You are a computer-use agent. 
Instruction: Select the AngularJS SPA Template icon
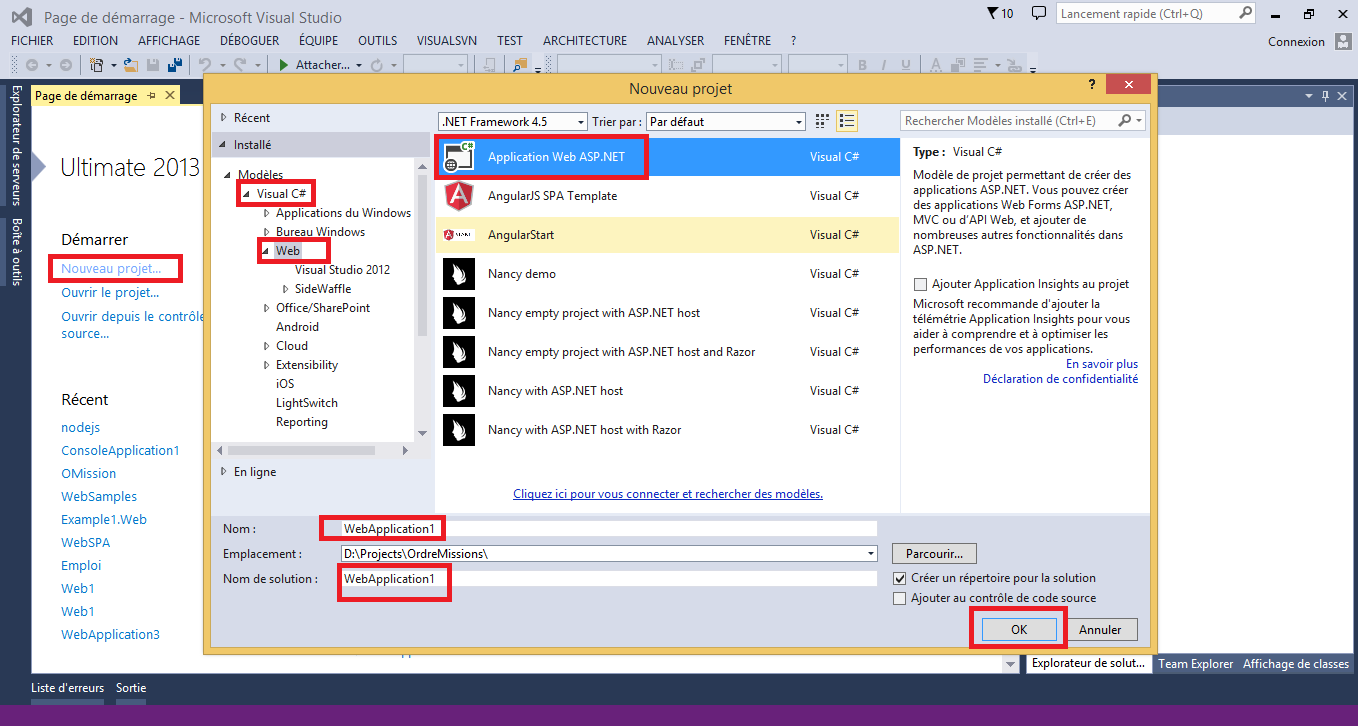tap(459, 196)
